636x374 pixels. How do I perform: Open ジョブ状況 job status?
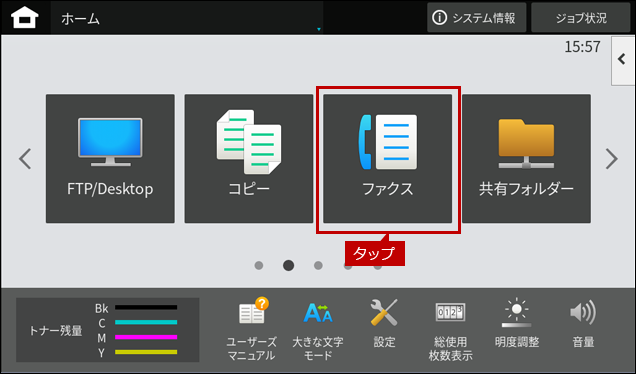click(581, 17)
